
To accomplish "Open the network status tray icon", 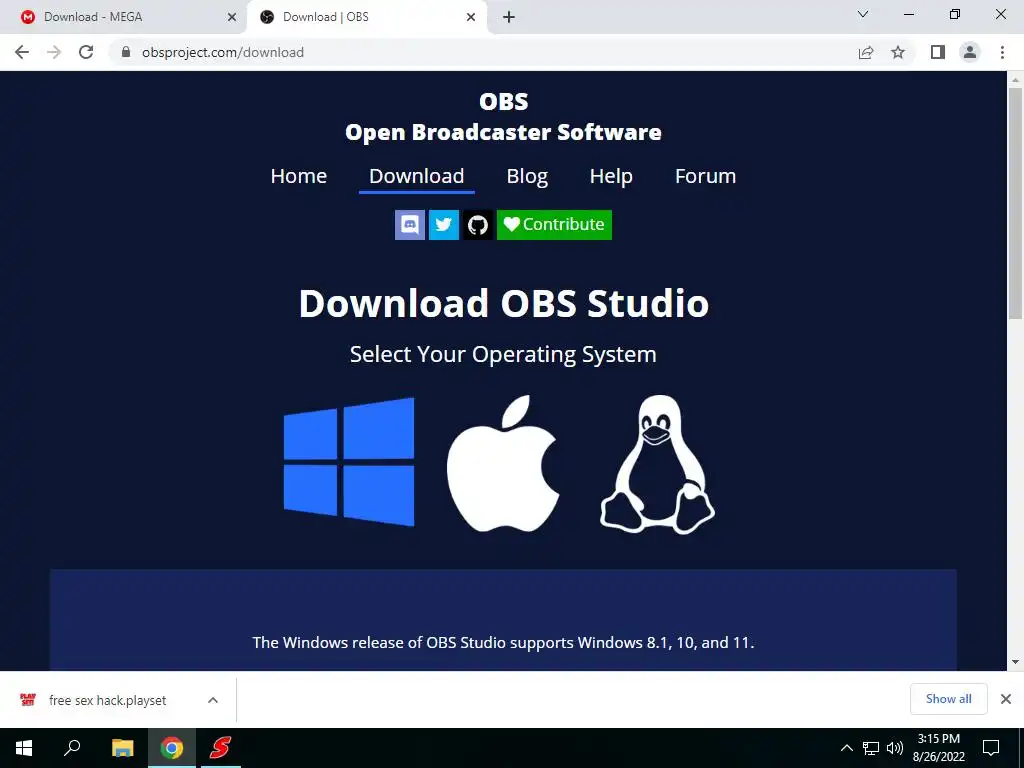I will pyautogui.click(x=871, y=748).
